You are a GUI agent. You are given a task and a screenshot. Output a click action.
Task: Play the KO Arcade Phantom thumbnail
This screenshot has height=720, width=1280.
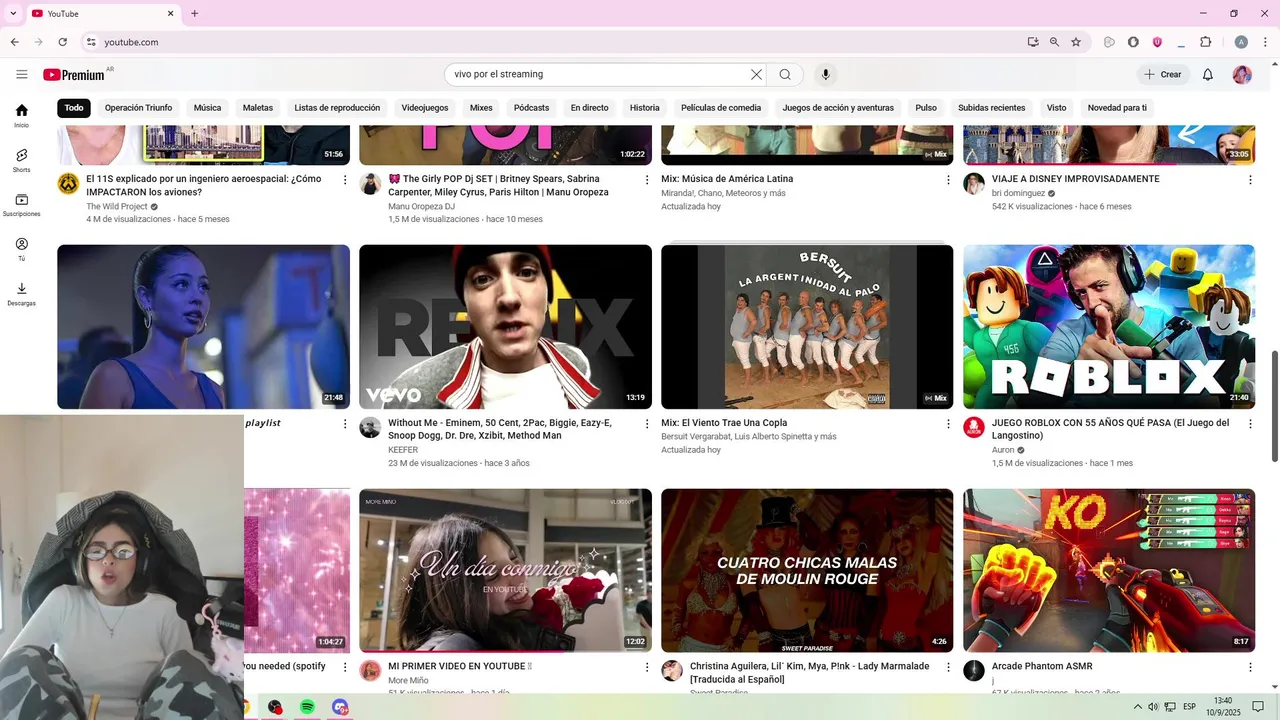click(1109, 570)
